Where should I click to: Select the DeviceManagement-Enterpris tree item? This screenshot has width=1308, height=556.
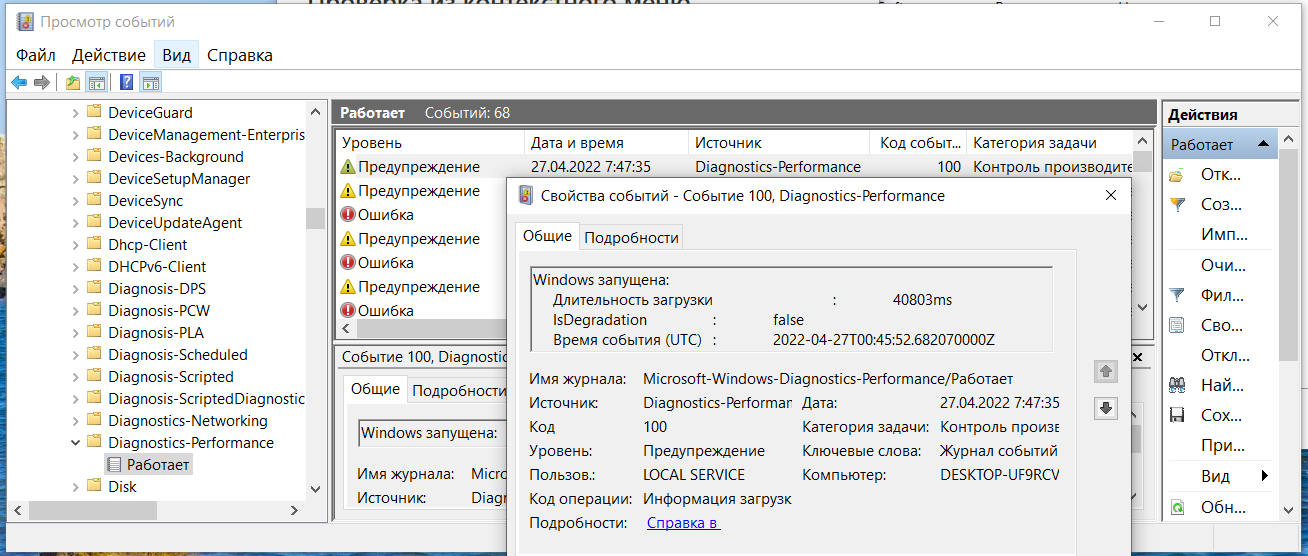pos(205,135)
